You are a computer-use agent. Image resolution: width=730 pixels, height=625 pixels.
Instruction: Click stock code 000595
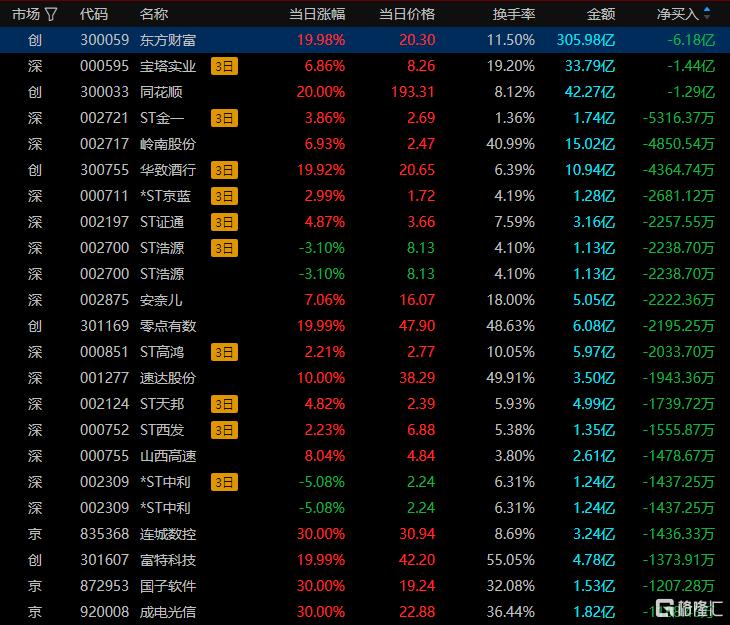(104, 66)
